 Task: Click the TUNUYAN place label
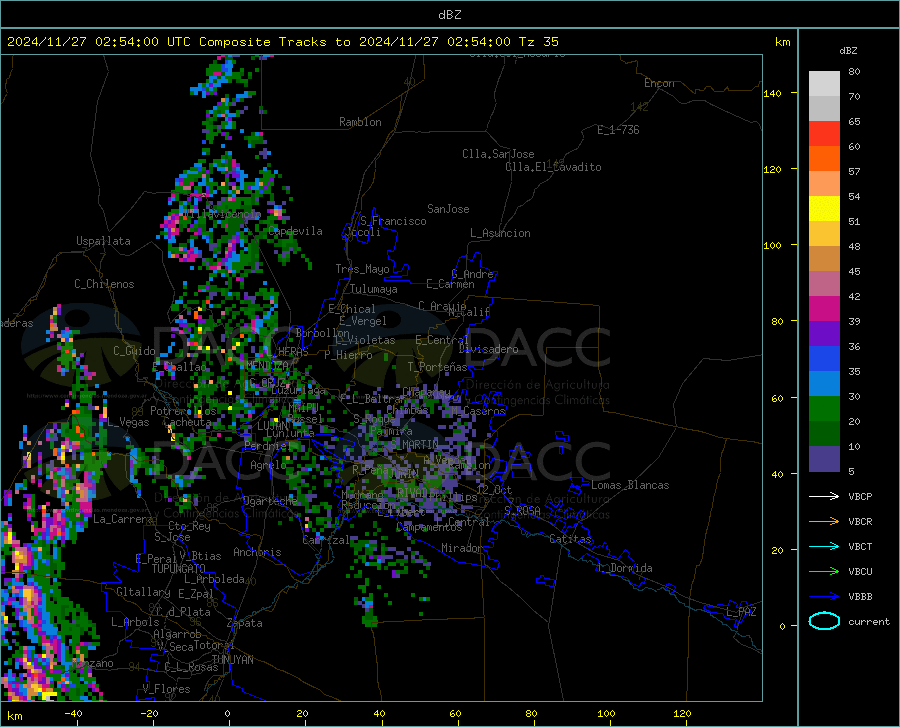pos(232,660)
